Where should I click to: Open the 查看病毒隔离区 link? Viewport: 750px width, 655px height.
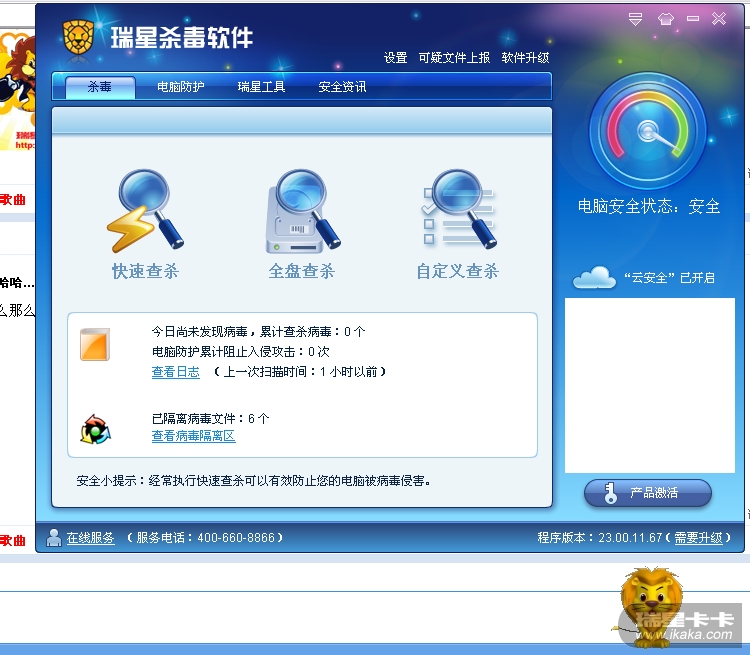pos(193,436)
